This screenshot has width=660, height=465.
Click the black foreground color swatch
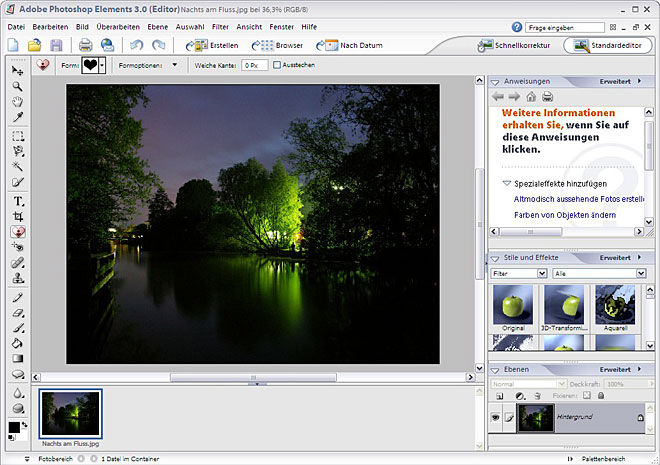[14, 428]
